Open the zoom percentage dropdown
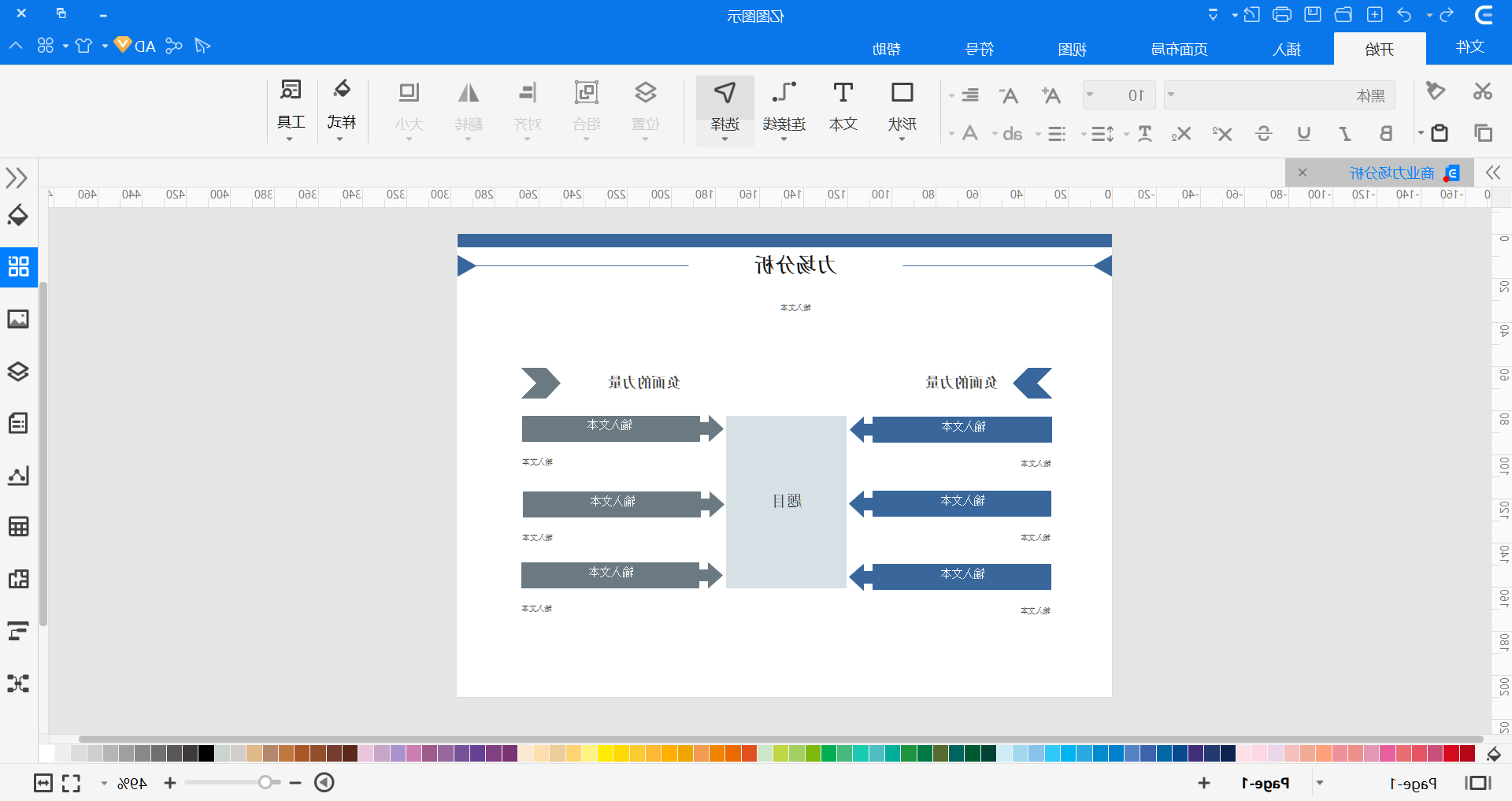The image size is (1512, 801). coord(104,784)
